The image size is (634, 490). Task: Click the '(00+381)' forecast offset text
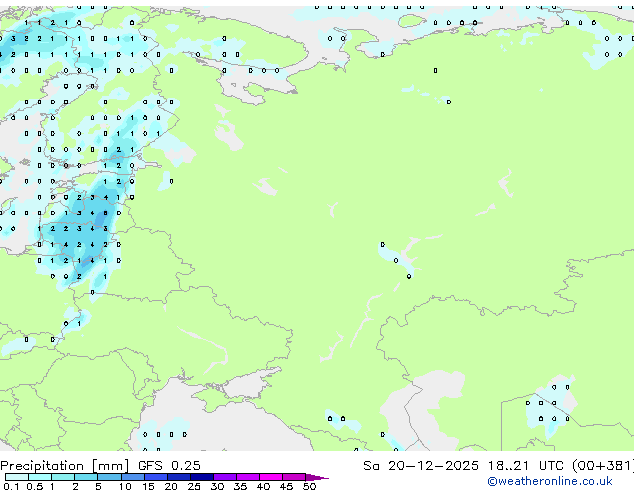coord(603,466)
